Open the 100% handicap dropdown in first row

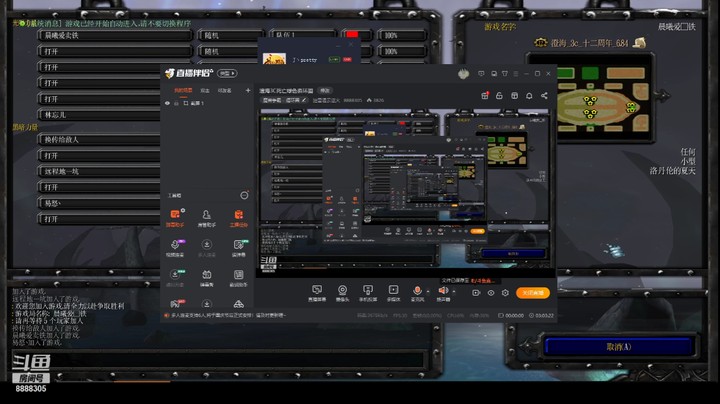pyautogui.click(x=402, y=35)
